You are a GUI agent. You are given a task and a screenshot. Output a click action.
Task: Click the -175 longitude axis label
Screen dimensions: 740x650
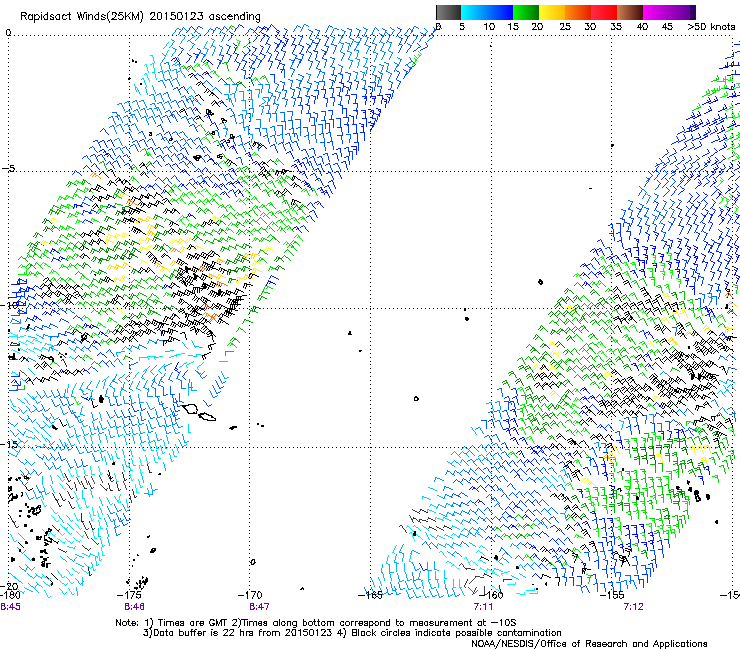[129, 595]
